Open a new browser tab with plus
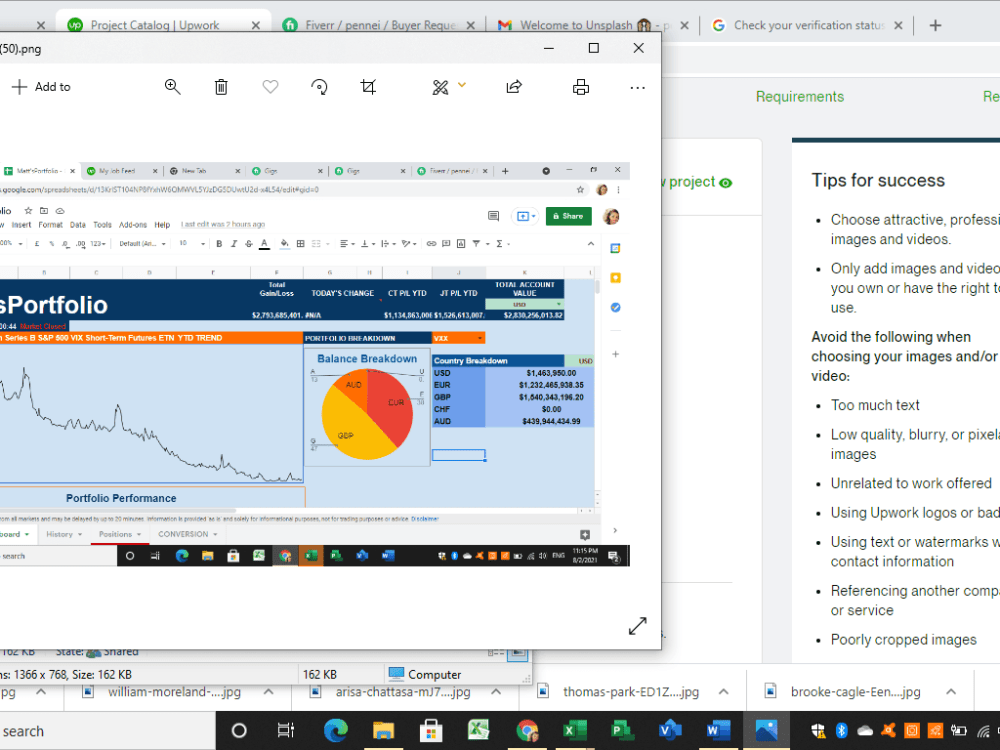The height and width of the screenshot is (750, 1000). pyautogui.click(x=935, y=26)
